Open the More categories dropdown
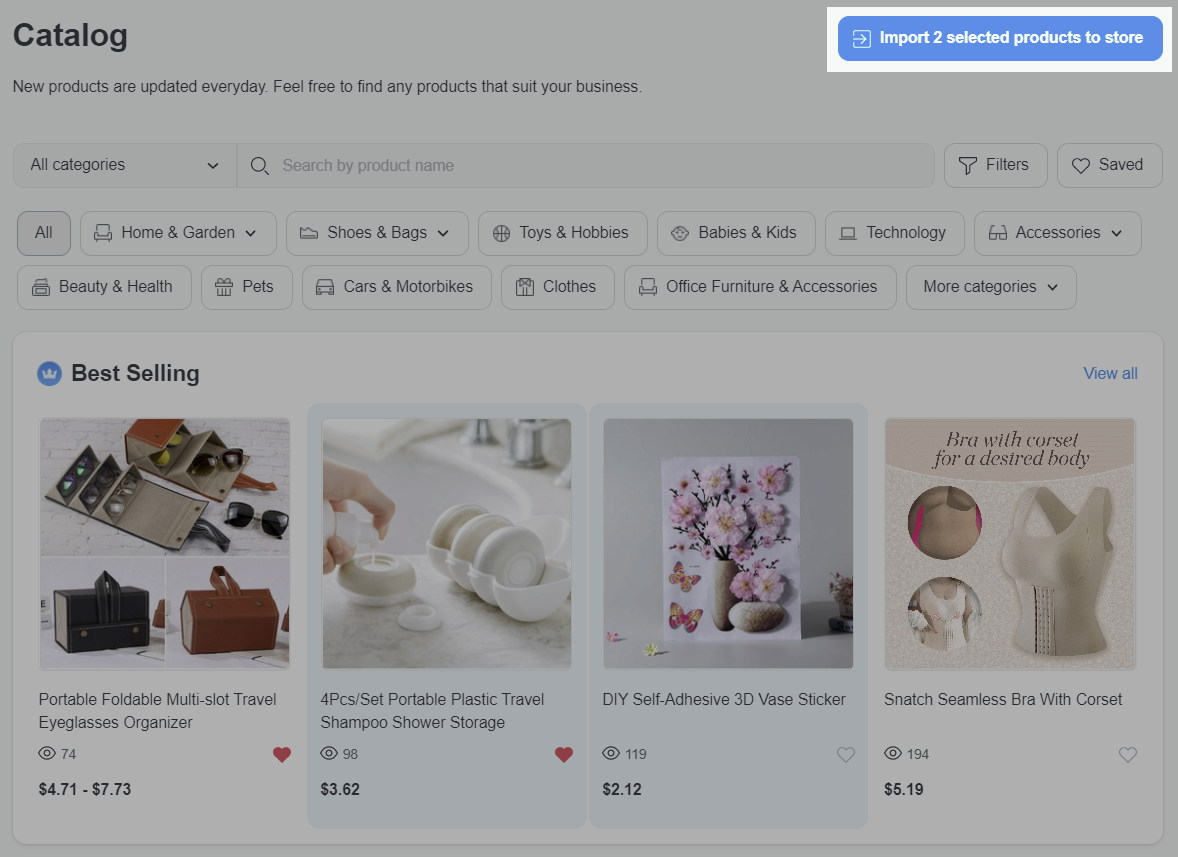 (990, 287)
